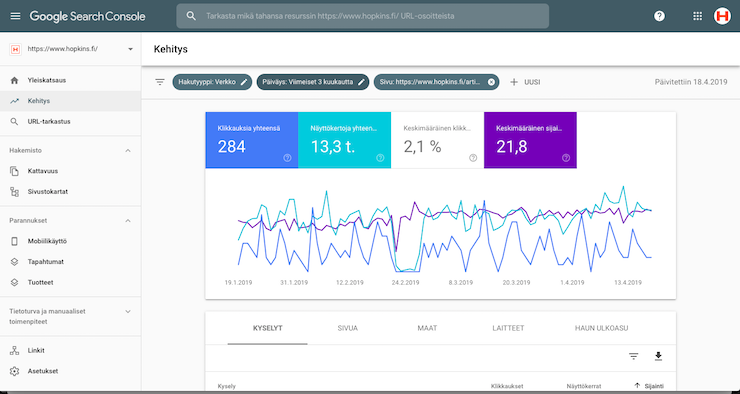Open Tapahtumat enhancement report

pos(71,262)
